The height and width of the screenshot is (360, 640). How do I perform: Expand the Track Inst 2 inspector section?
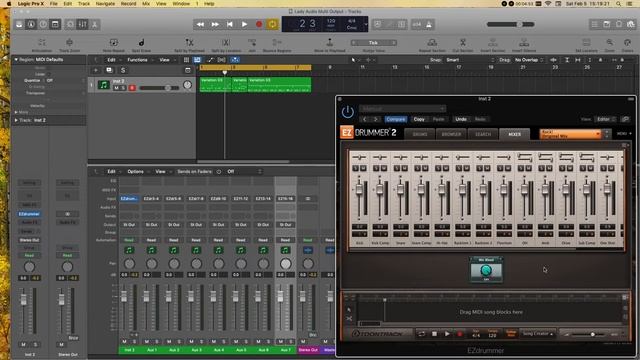coord(16,120)
